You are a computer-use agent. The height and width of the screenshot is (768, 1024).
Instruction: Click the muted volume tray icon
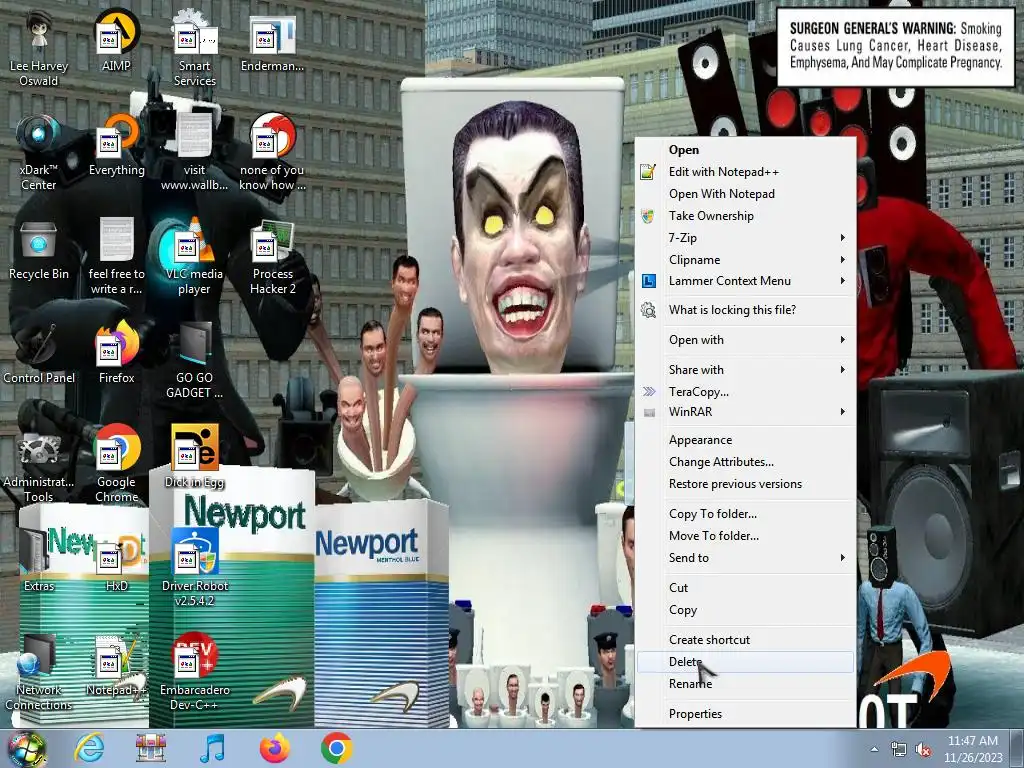pyautogui.click(x=924, y=750)
